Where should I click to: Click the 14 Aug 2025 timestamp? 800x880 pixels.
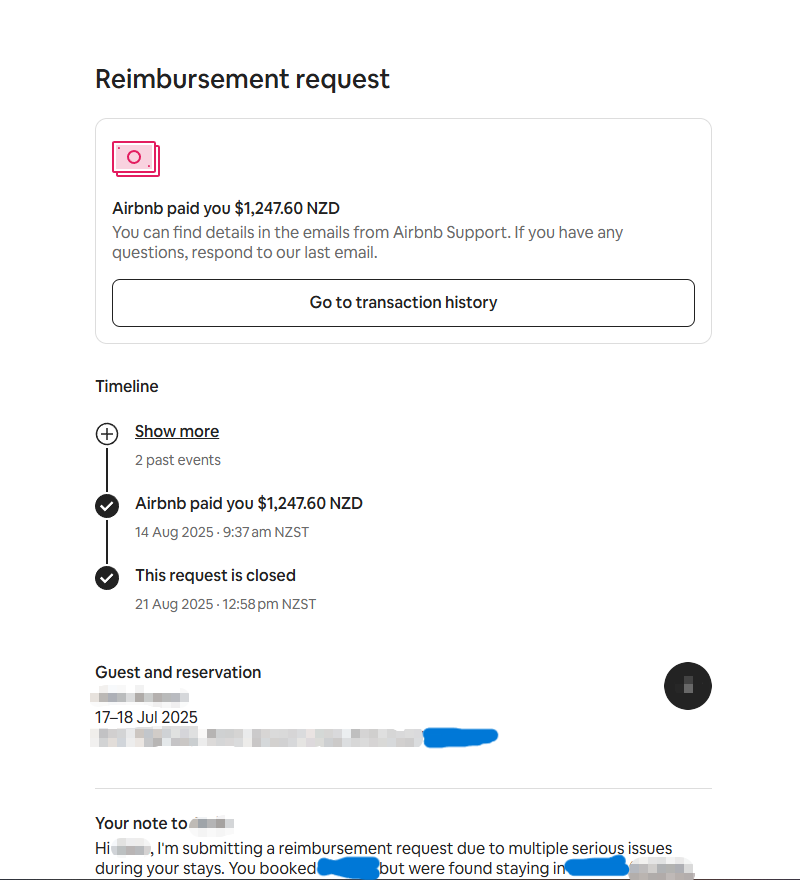point(222,532)
